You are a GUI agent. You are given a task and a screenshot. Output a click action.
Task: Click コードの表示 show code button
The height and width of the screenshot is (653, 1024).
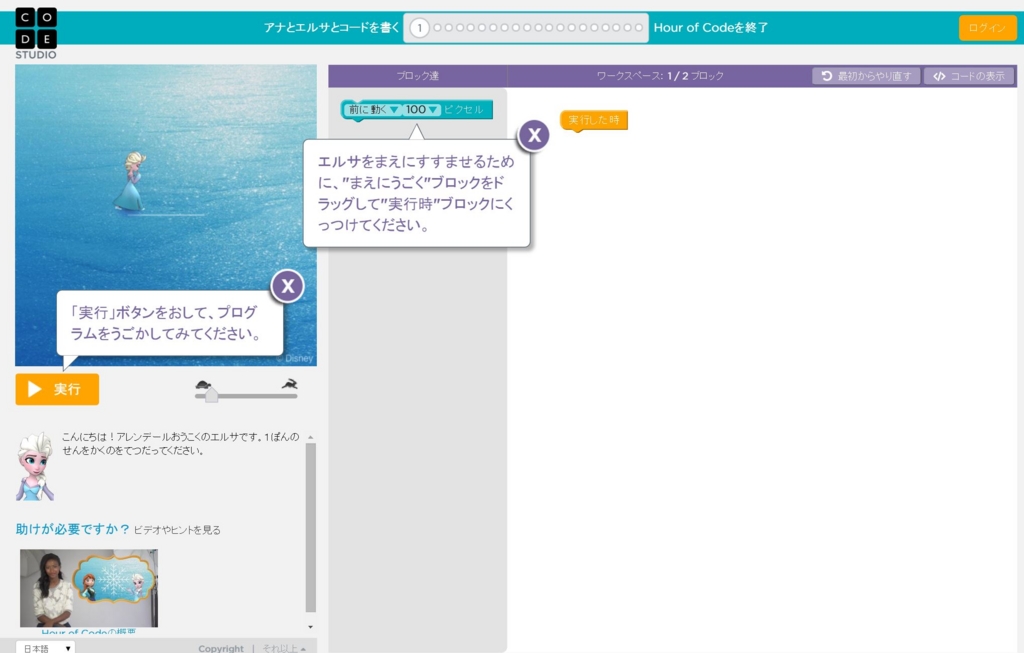[969, 76]
